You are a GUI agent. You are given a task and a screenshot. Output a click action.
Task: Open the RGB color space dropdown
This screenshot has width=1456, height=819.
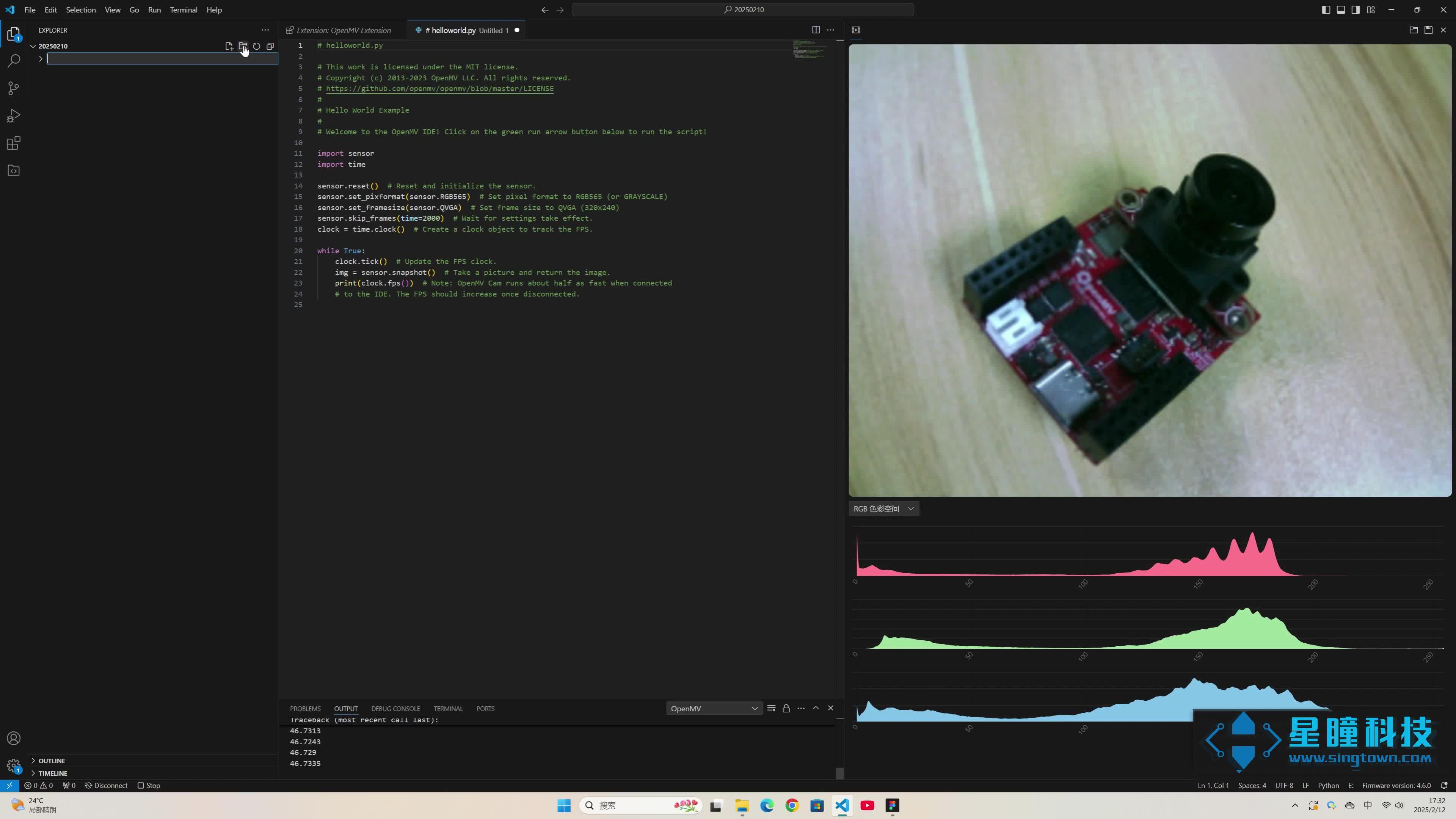pos(883,509)
